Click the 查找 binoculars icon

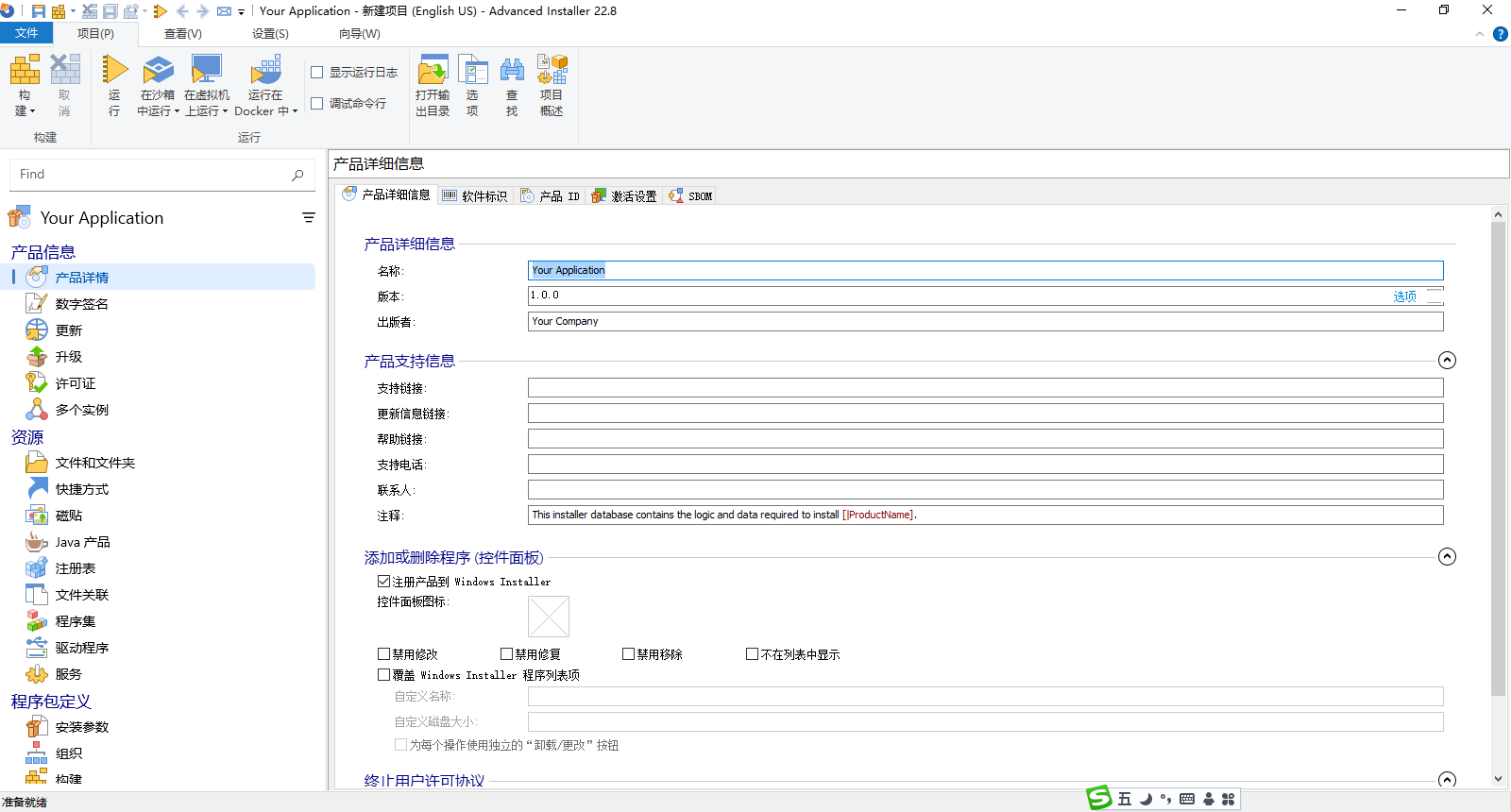(512, 70)
